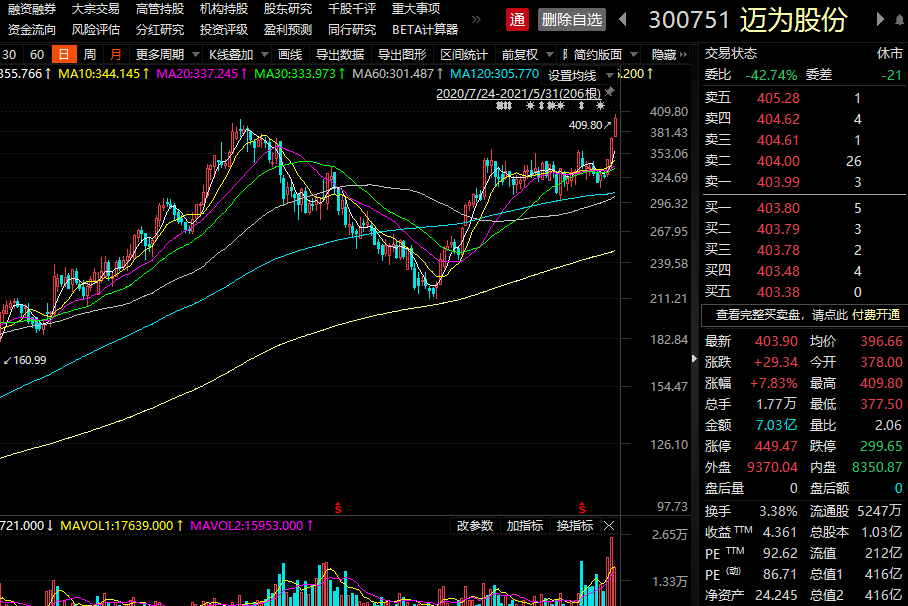Click the 委比 value -42.74%
The image size is (908, 606).
tap(771, 75)
